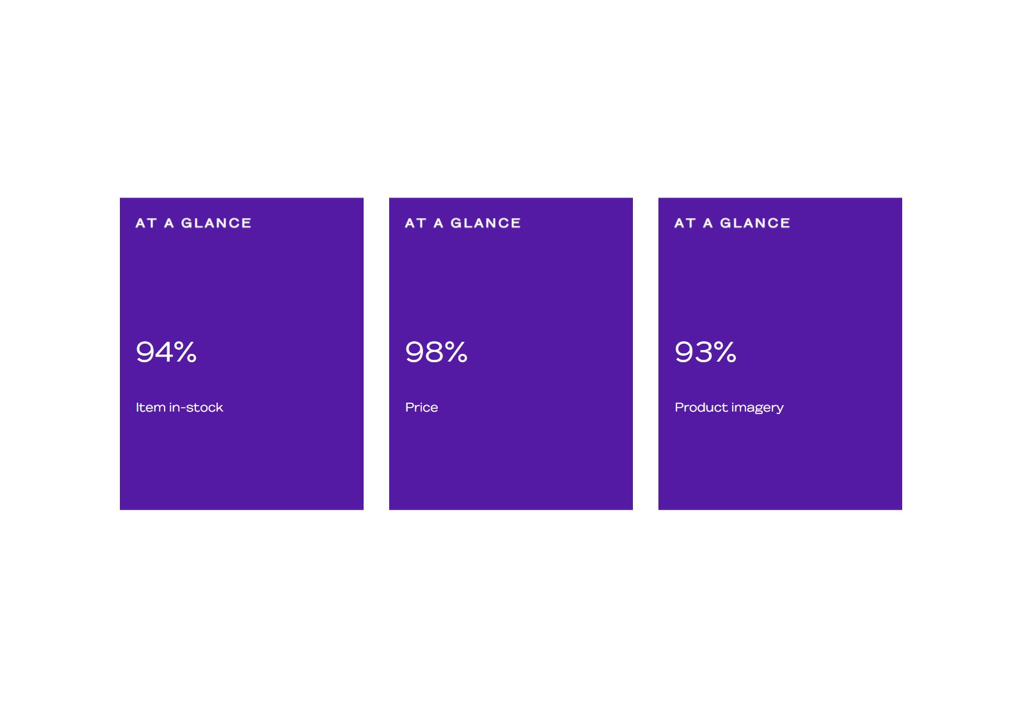Select the purple Product imagery card
This screenshot has height=711, width=1024.
(x=780, y=354)
